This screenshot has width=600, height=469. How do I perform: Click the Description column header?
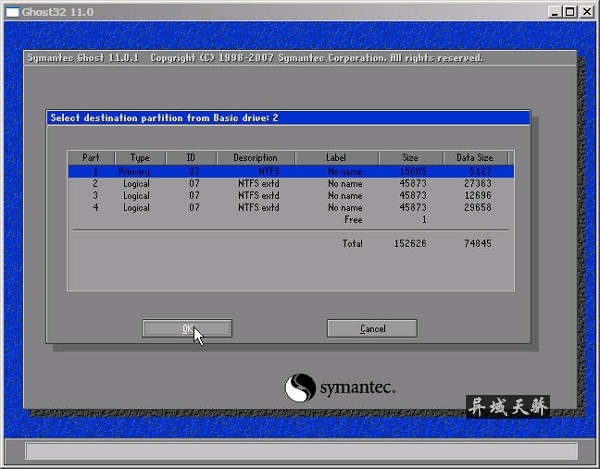[x=256, y=158]
